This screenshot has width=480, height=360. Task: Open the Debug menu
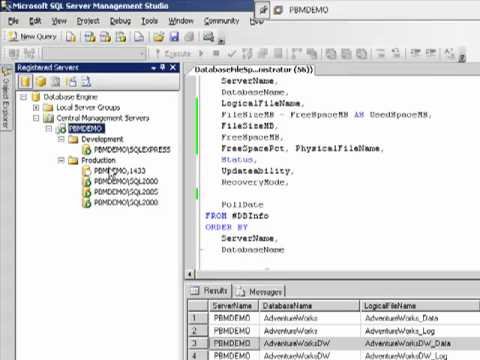click(x=120, y=21)
